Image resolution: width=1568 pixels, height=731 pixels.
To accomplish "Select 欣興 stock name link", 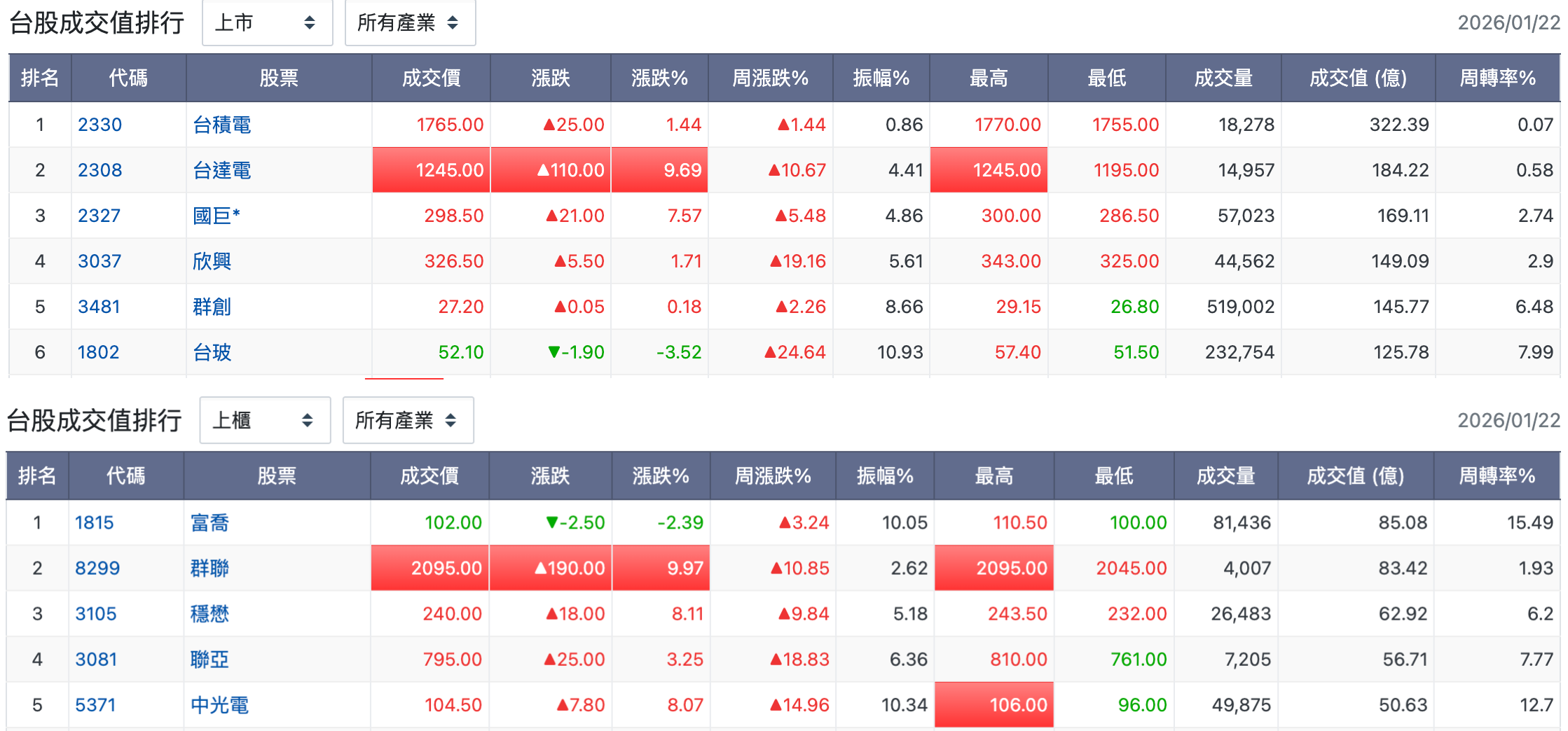I will point(212,261).
